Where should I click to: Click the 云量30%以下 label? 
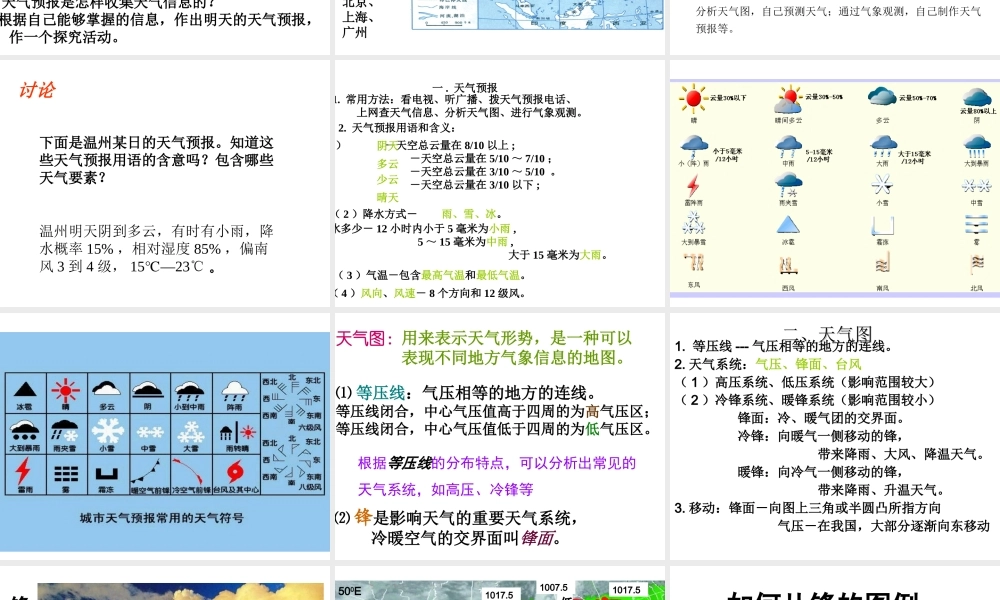[x=728, y=98]
